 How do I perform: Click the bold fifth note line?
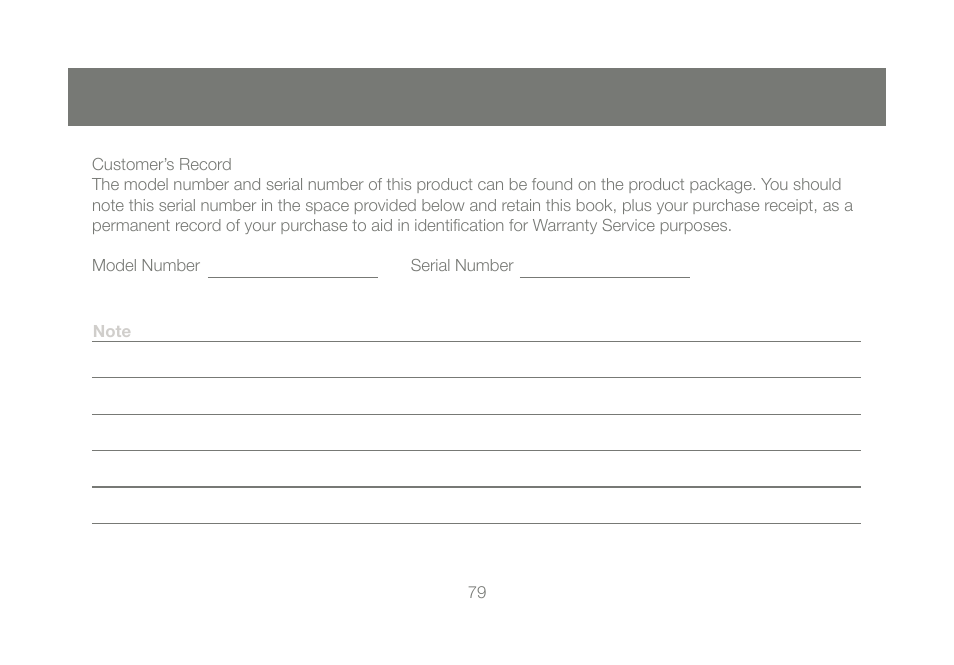476,487
